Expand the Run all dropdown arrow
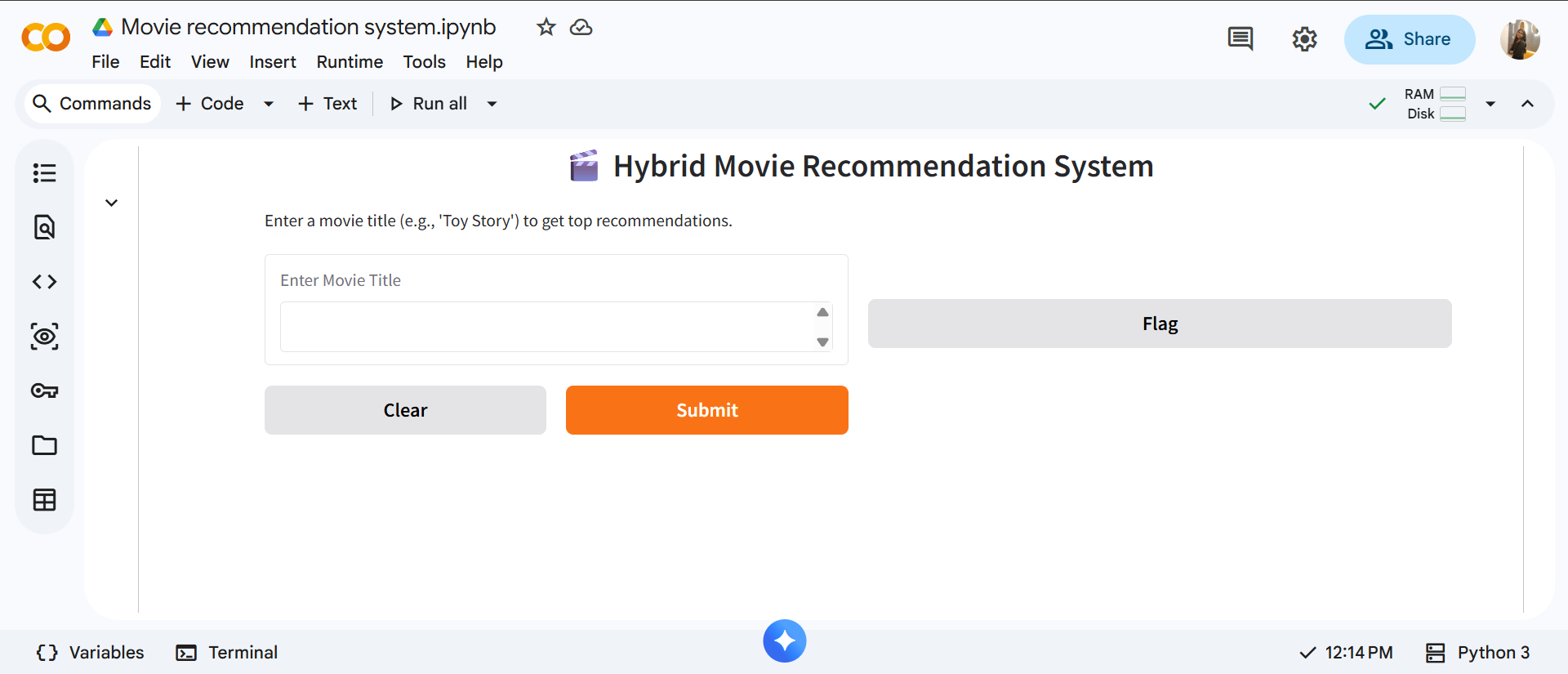 [x=492, y=104]
